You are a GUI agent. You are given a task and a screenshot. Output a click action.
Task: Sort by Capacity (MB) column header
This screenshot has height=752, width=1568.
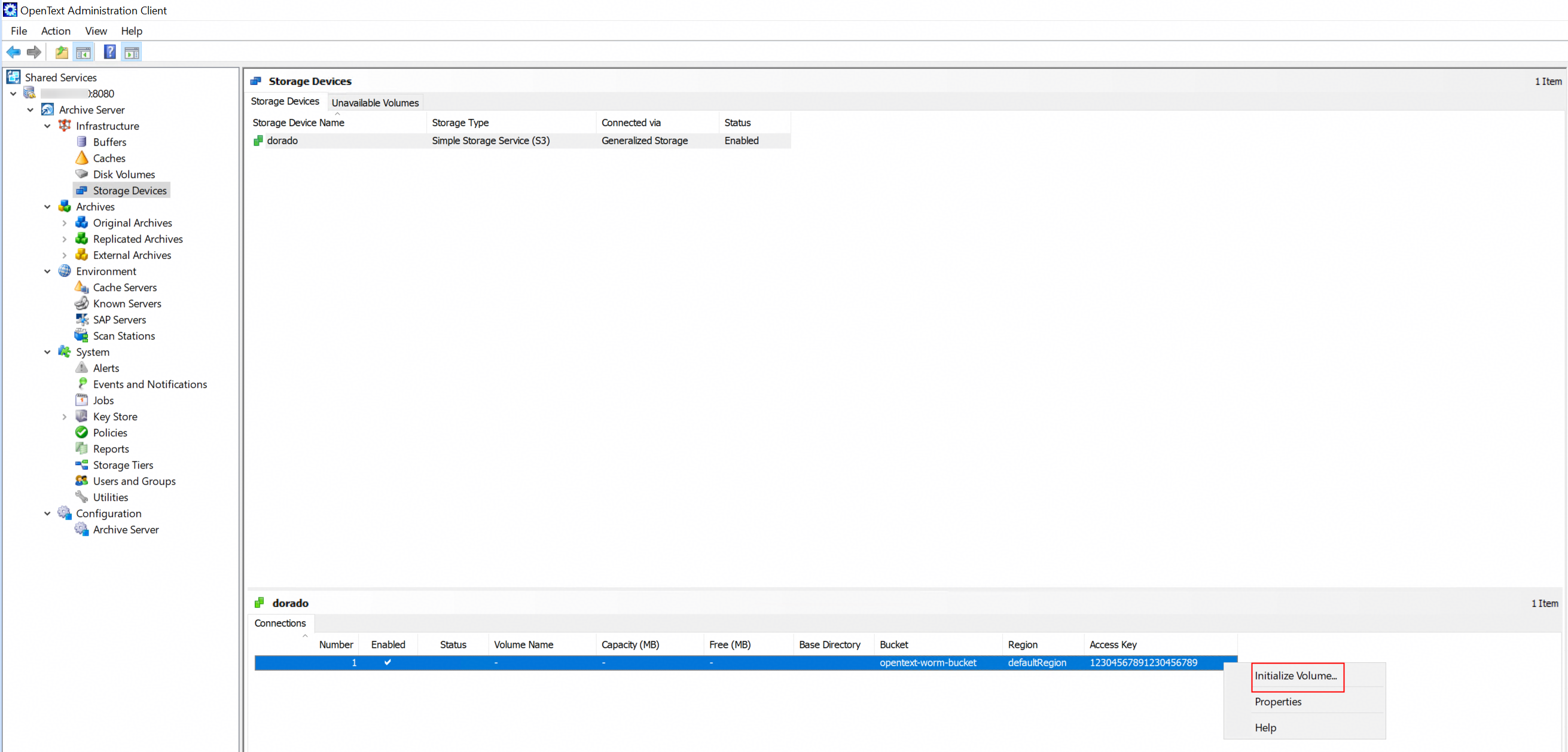click(649, 644)
